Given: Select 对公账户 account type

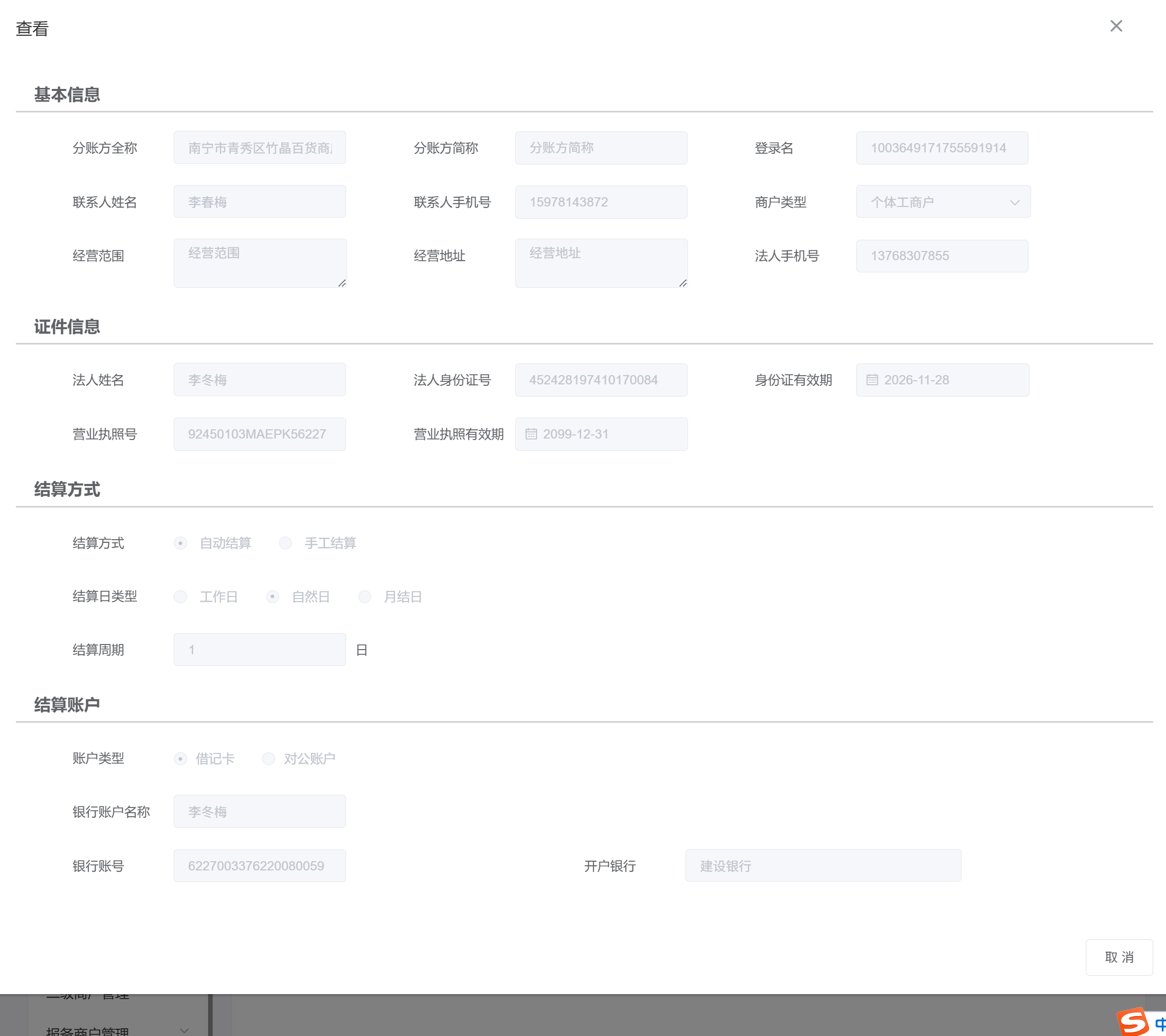Looking at the screenshot, I should 268,759.
